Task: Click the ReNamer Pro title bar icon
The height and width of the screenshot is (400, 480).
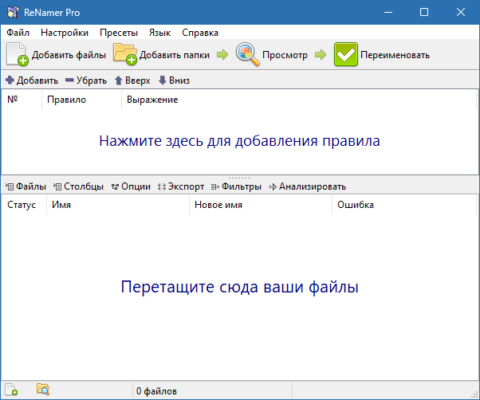Action: (x=13, y=12)
